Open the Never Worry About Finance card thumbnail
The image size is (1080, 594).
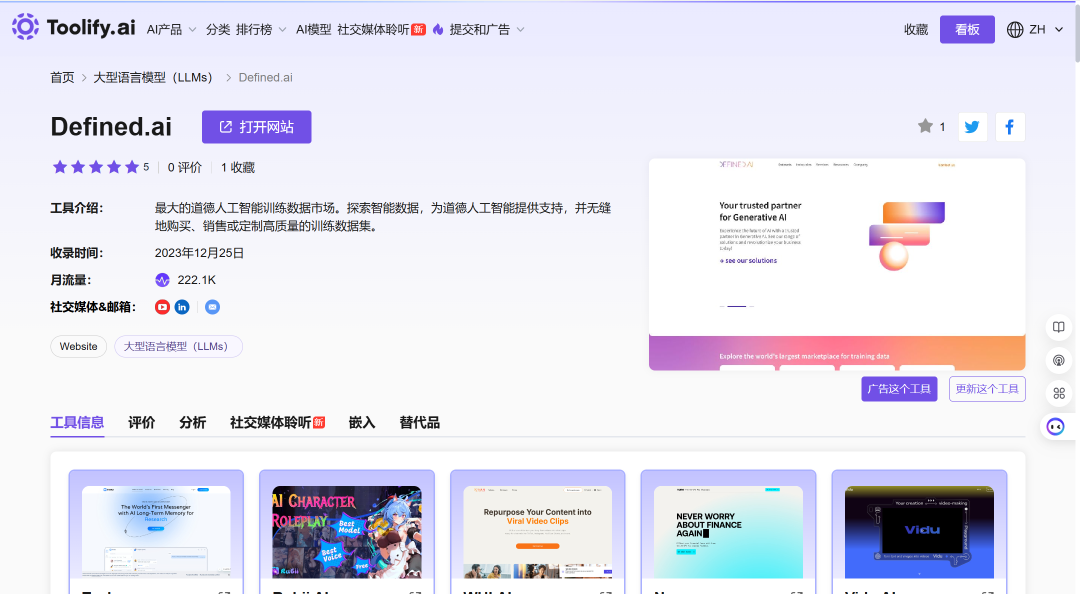tap(729, 532)
